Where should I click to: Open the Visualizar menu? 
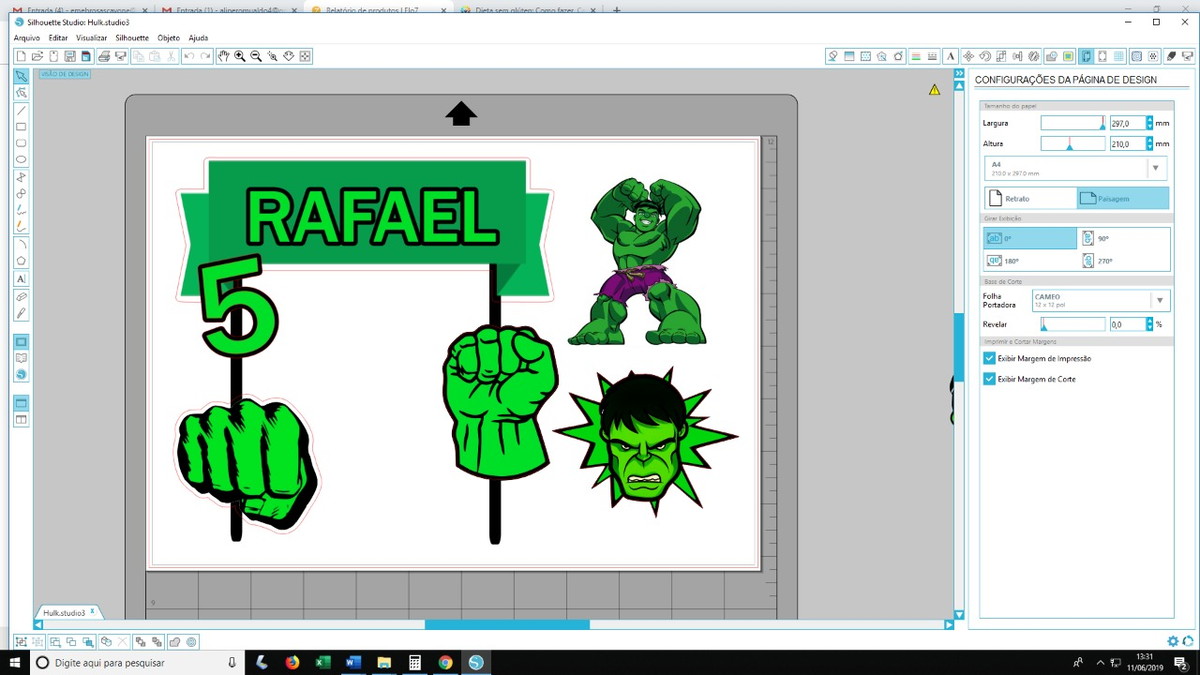[x=92, y=38]
